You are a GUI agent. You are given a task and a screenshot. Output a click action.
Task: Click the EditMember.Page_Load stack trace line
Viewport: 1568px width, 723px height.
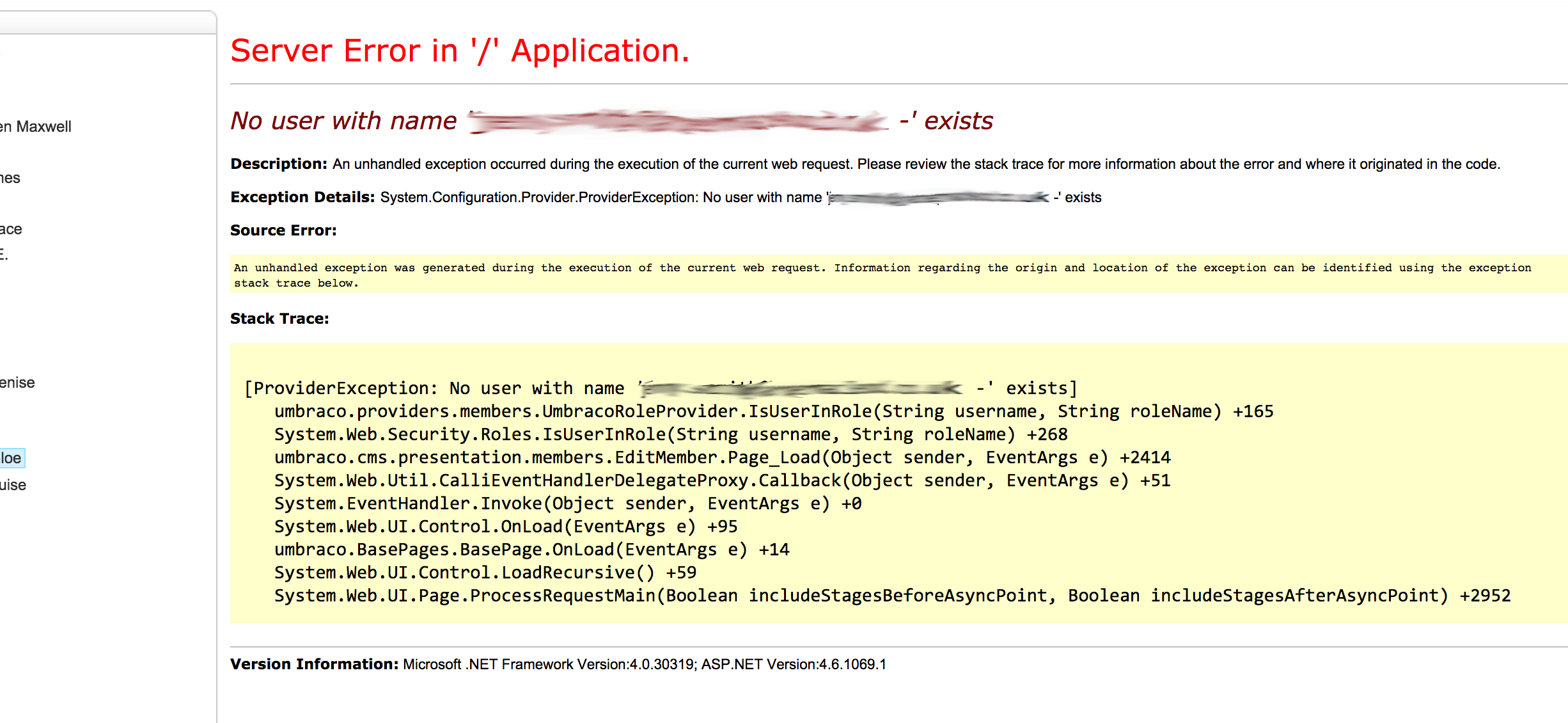click(x=723, y=457)
